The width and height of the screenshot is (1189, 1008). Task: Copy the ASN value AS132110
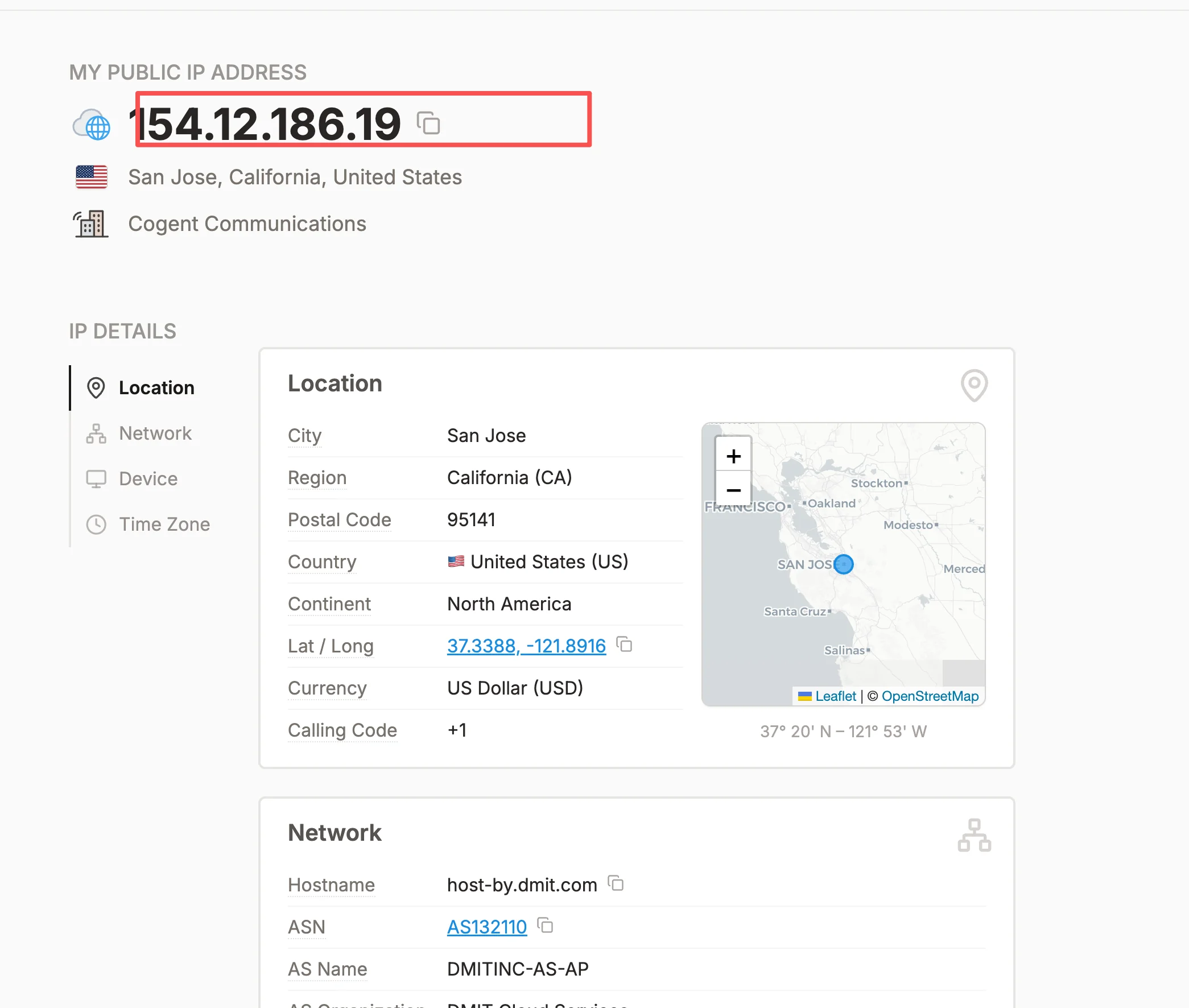(545, 926)
